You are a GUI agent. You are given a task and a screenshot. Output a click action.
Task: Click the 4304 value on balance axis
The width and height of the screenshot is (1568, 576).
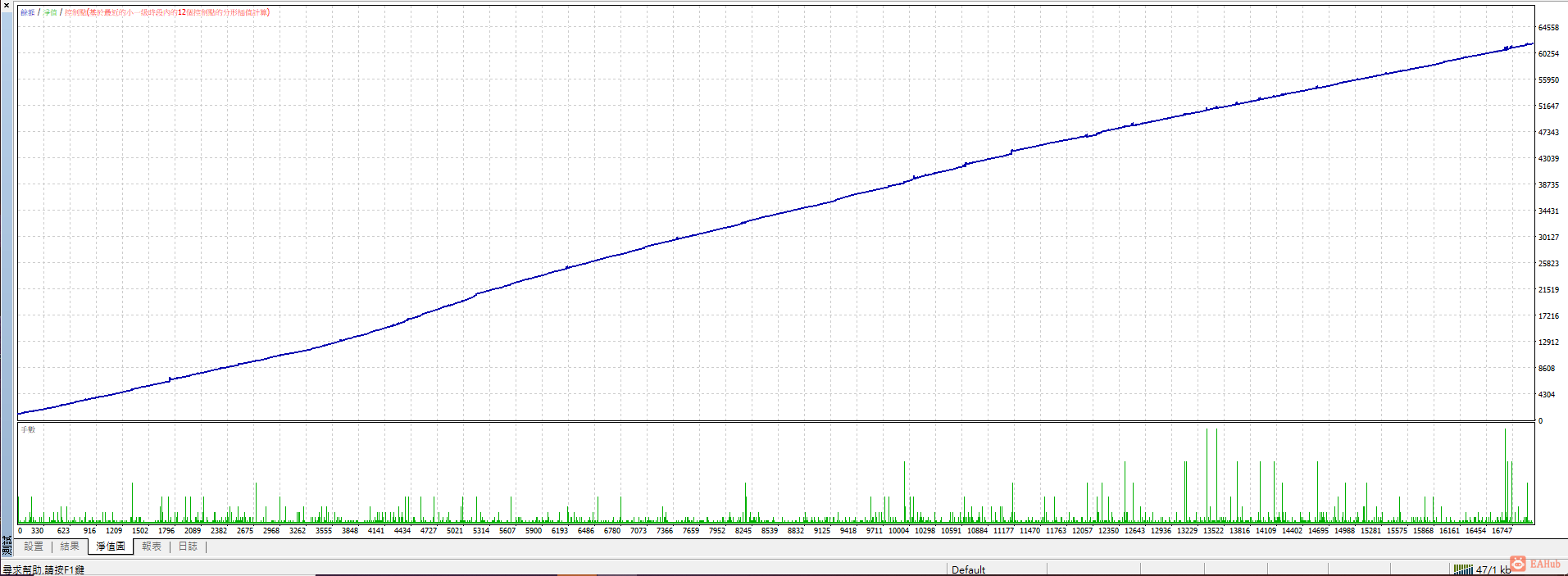[1547, 395]
